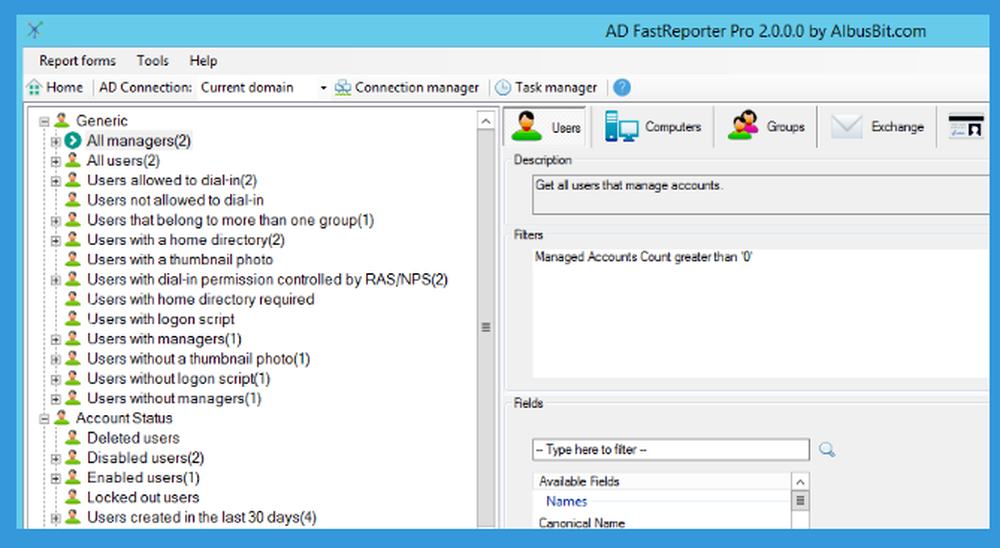
Task: Expand Users without a thumbnail photo(1)
Action: 55,359
